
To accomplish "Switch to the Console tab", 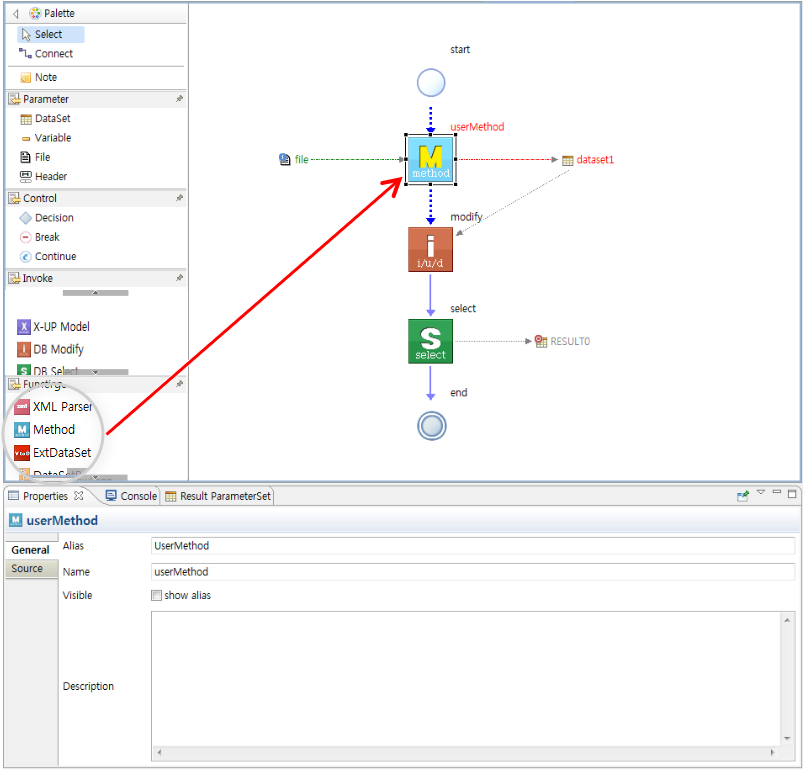I will click(x=138, y=496).
